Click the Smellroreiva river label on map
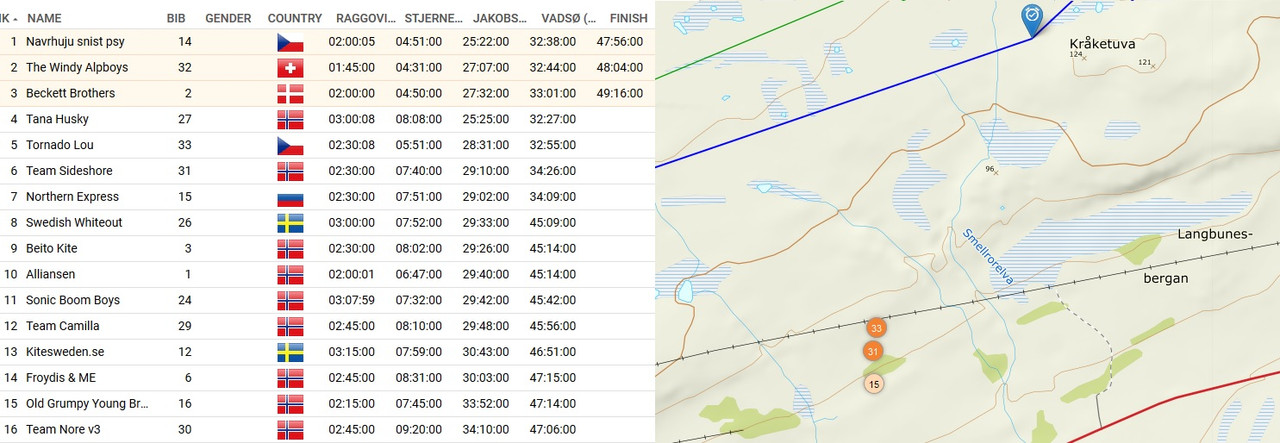The width and height of the screenshot is (1280, 443). 987,257
